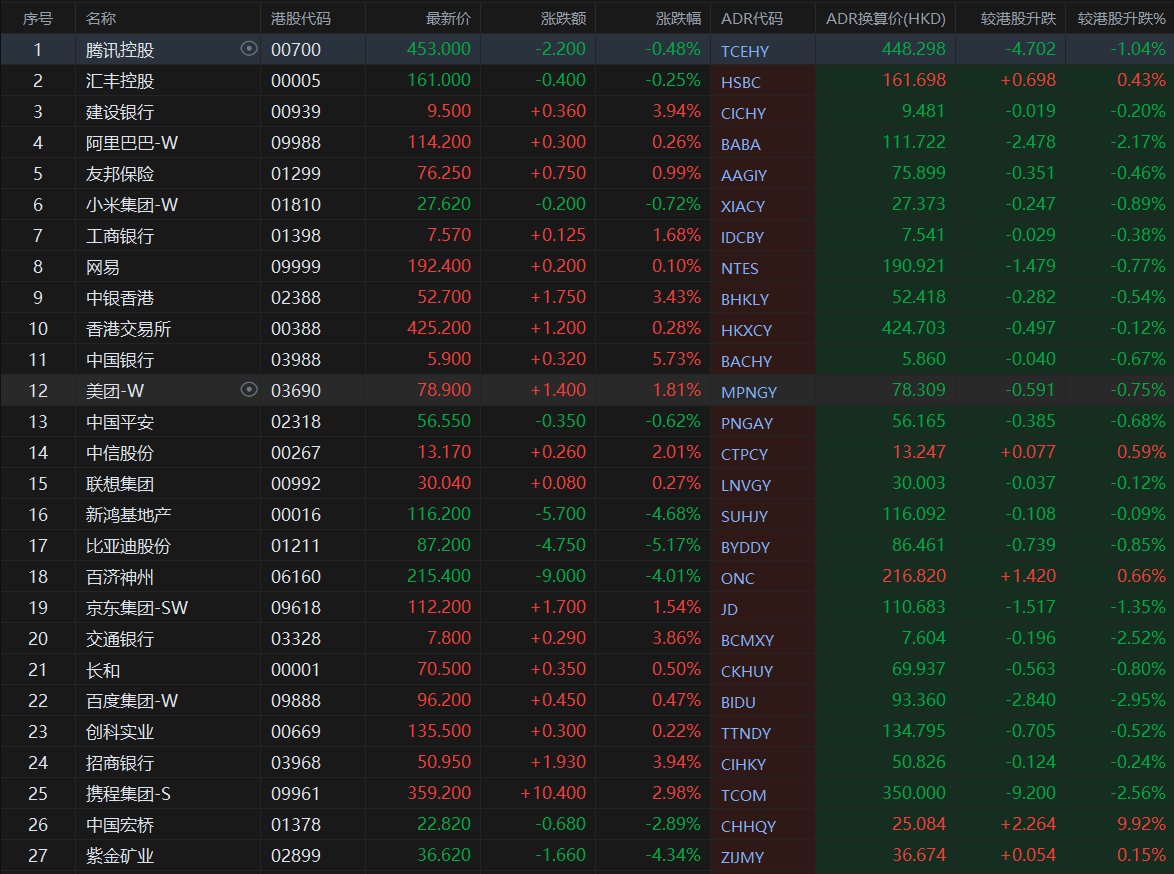Click stock code 09961
This screenshot has height=874, width=1174.
point(296,794)
